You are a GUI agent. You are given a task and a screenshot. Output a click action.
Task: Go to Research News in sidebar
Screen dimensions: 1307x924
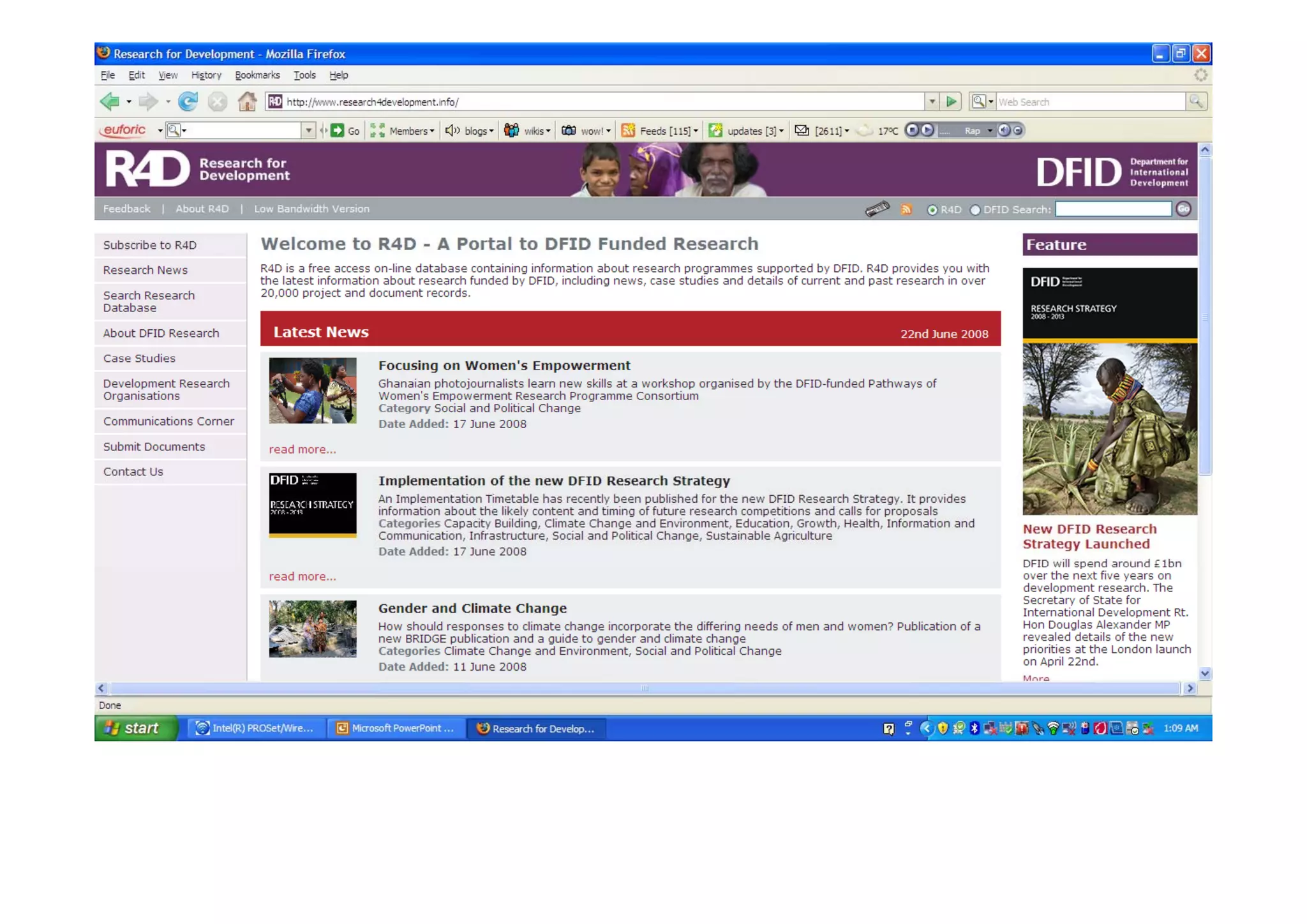point(146,270)
